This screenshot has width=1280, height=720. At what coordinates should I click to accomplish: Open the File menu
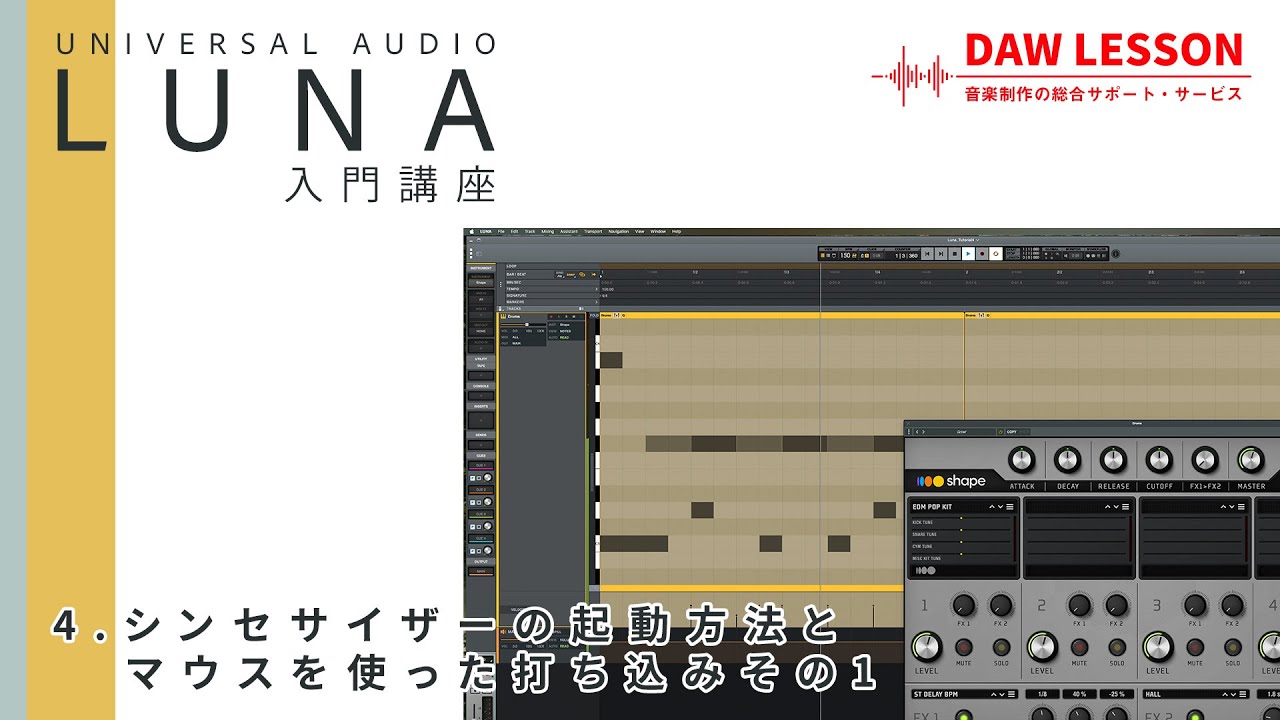pyautogui.click(x=501, y=231)
